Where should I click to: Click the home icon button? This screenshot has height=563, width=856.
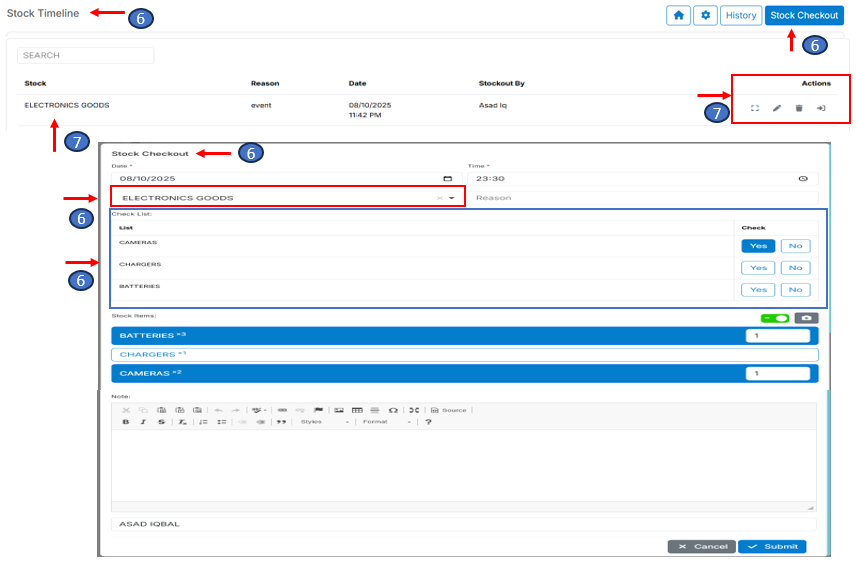click(x=679, y=16)
